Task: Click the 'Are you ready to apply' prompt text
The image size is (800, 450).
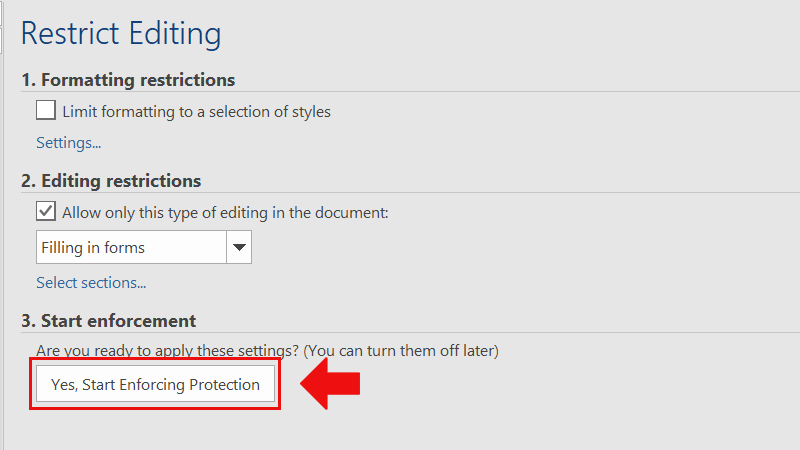Action: [167, 351]
